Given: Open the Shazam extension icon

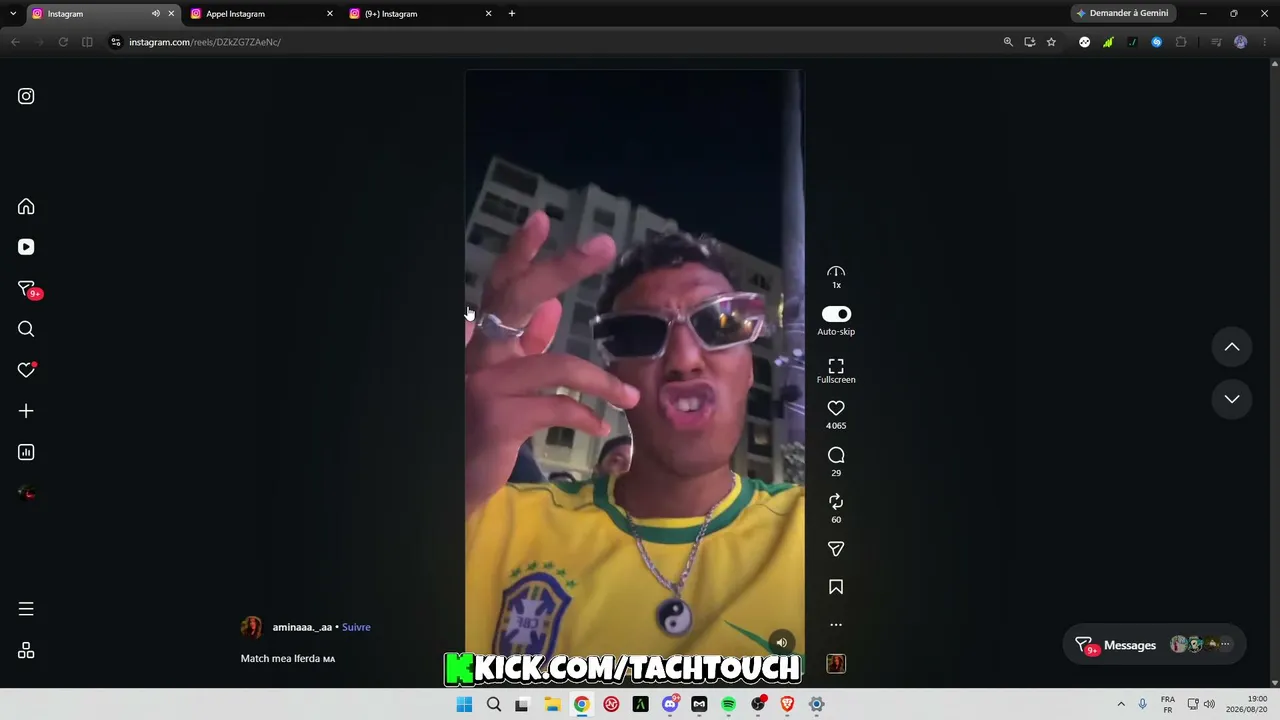Looking at the screenshot, I should 1157,42.
